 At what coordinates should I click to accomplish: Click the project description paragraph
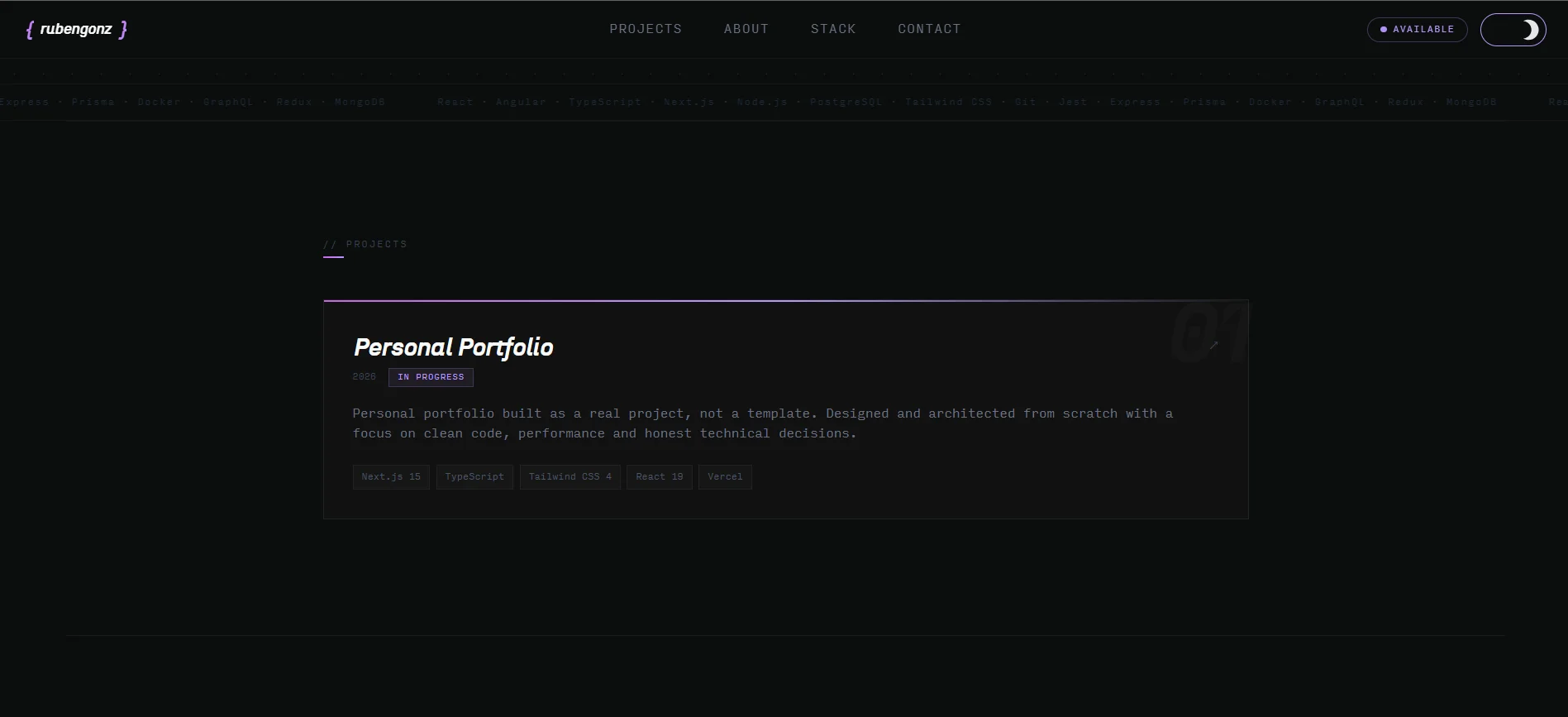pos(762,423)
